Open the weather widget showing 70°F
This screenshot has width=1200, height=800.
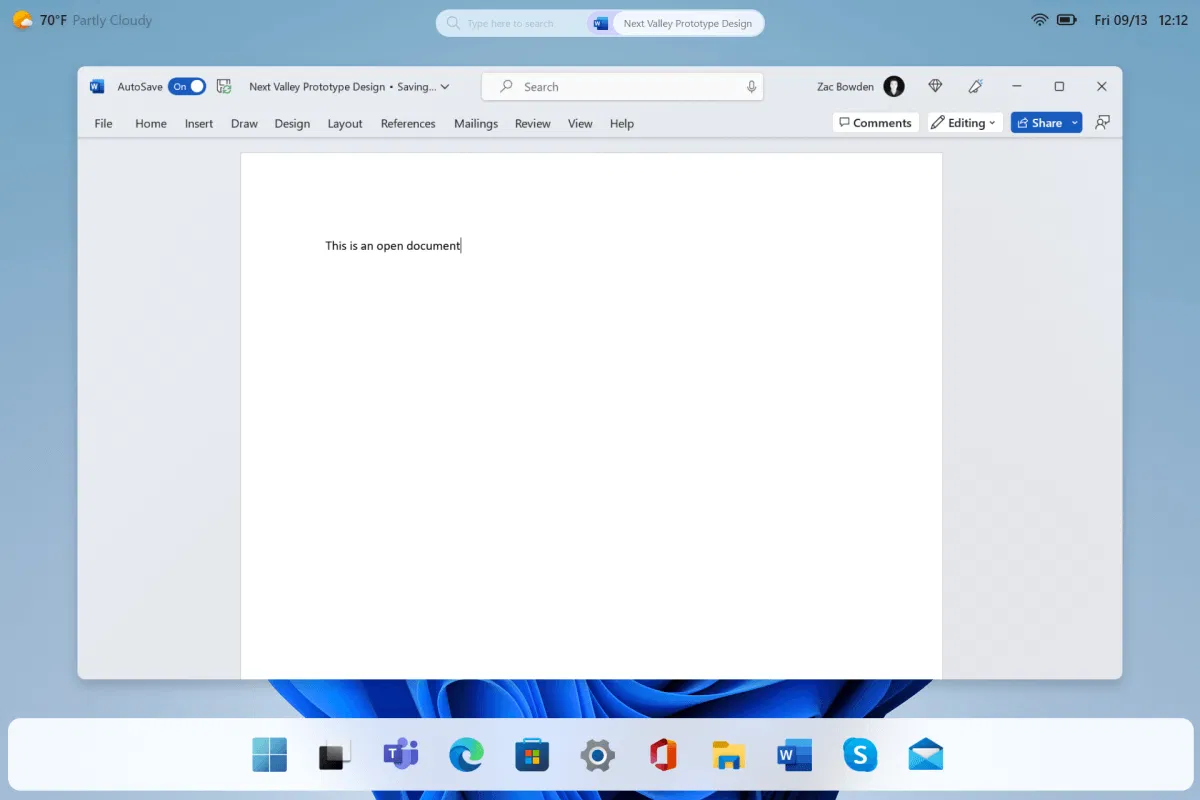pyautogui.click(x=82, y=20)
